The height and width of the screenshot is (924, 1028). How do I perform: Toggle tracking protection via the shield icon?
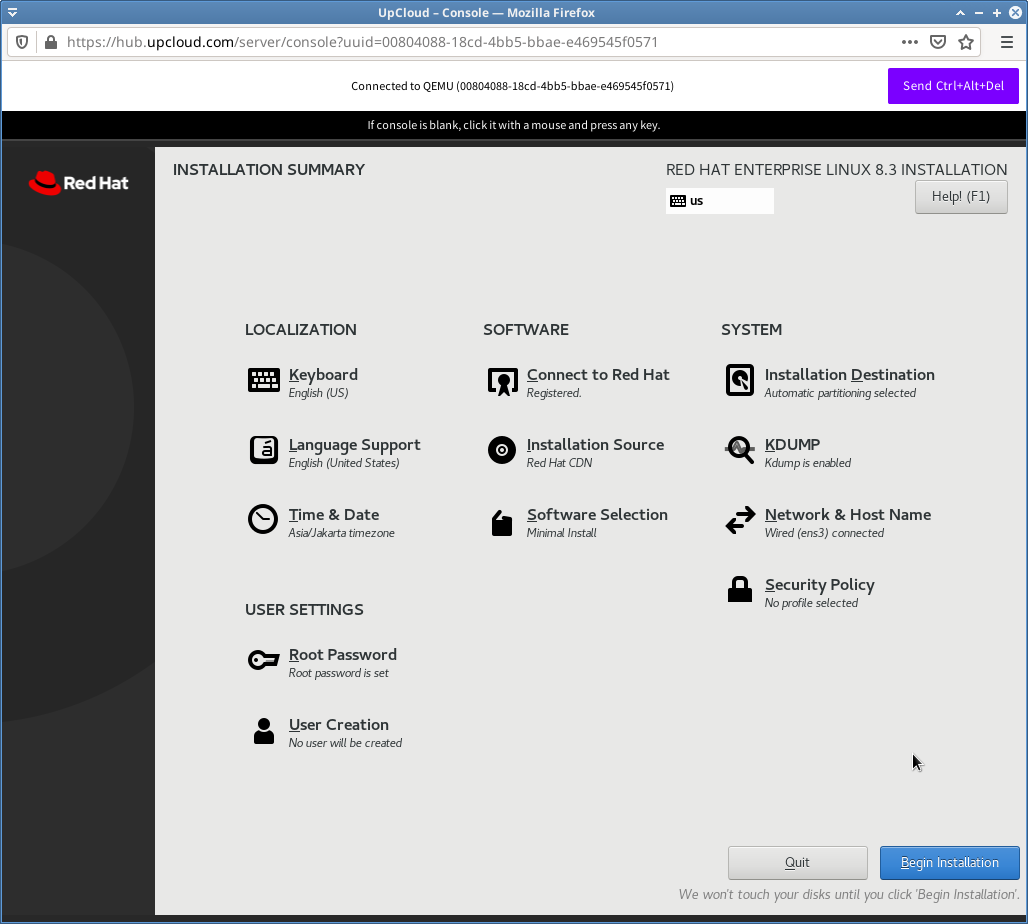tap(21, 42)
